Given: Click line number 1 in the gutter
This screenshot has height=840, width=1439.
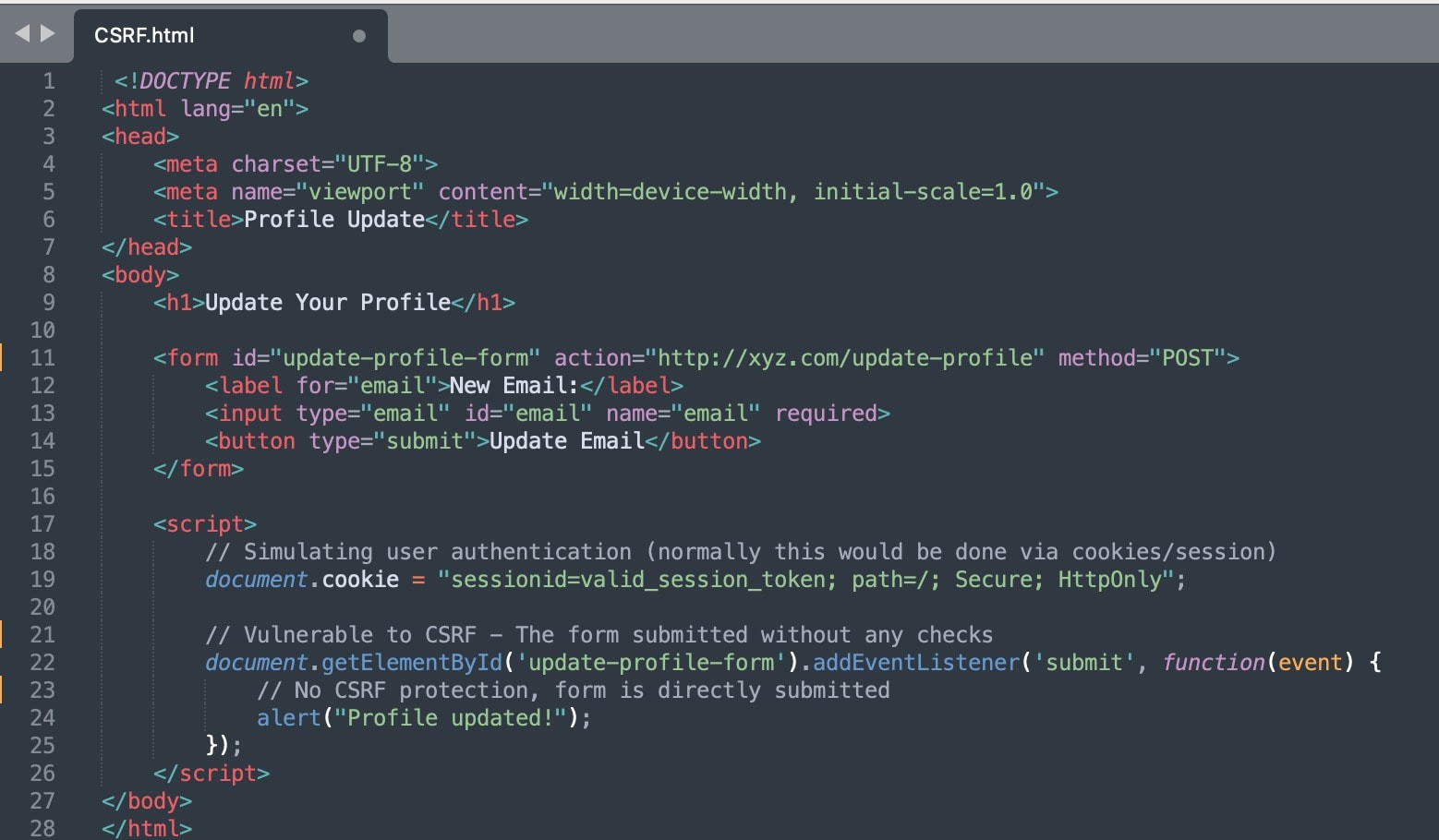Looking at the screenshot, I should (x=48, y=81).
